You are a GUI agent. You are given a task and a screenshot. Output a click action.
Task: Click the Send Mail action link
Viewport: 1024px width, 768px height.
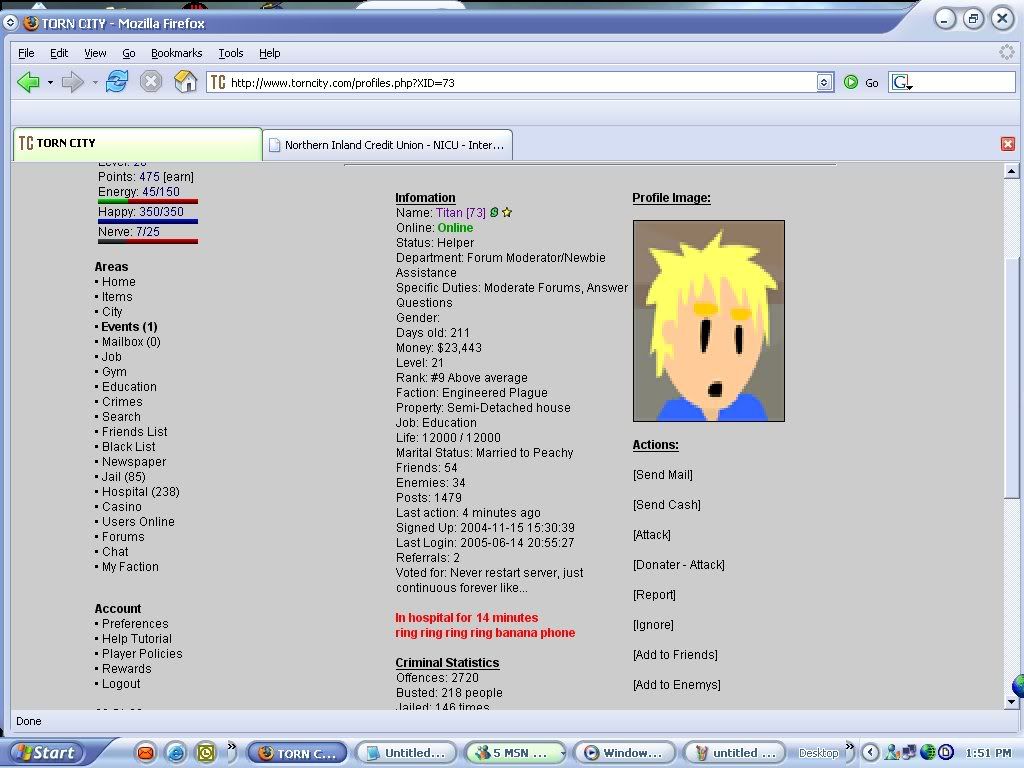tap(662, 475)
